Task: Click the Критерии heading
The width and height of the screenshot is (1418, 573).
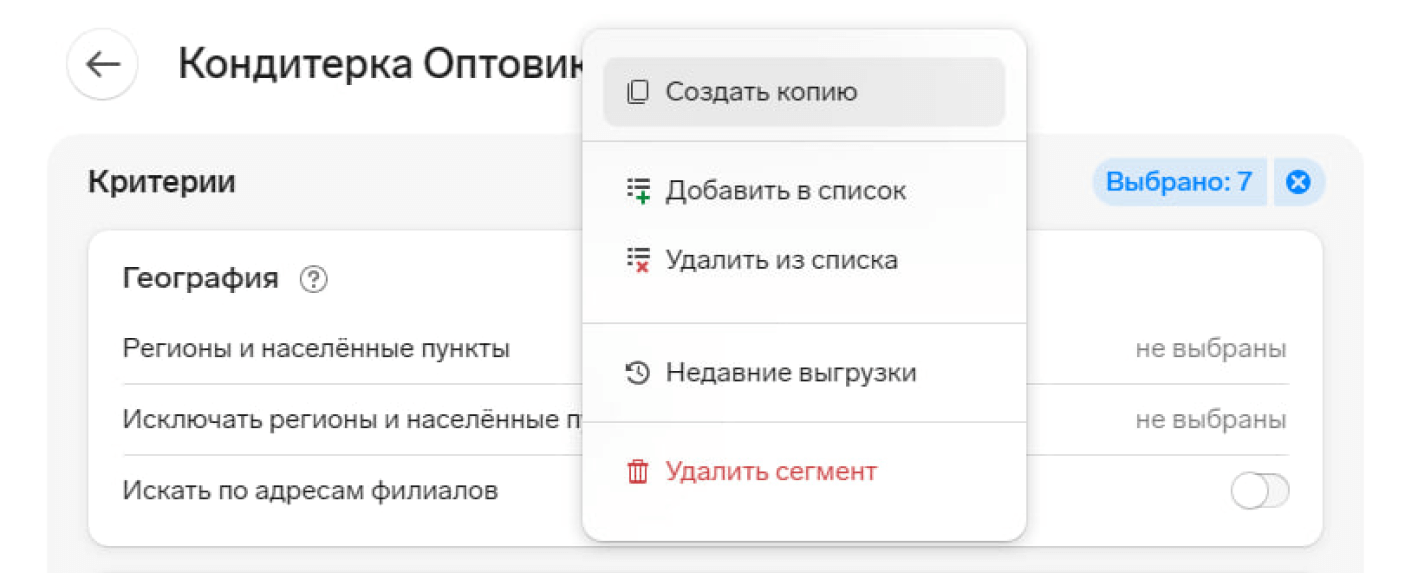Action: coord(162,182)
